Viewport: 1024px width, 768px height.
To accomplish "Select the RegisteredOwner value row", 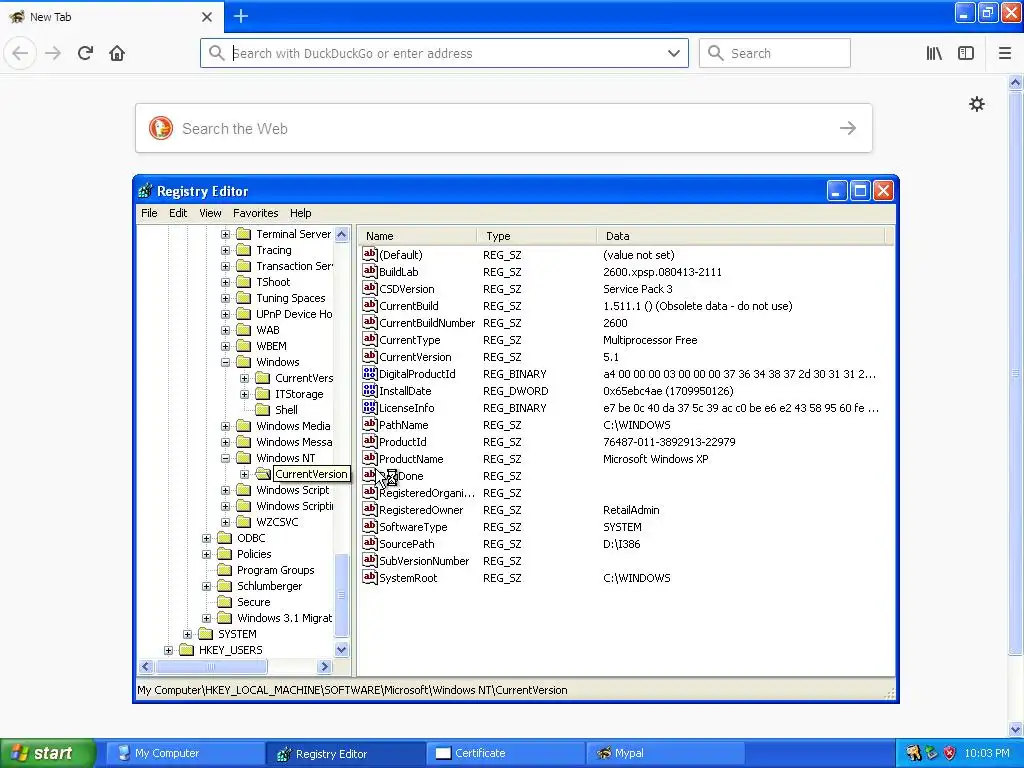I will [x=626, y=509].
